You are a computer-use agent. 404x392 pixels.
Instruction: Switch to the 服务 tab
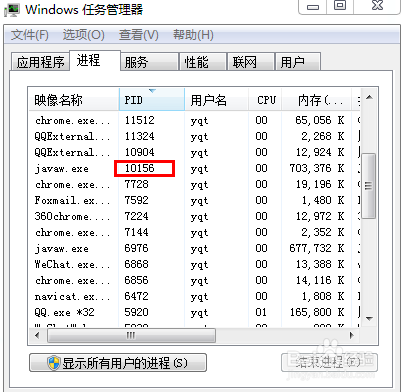click(x=149, y=62)
